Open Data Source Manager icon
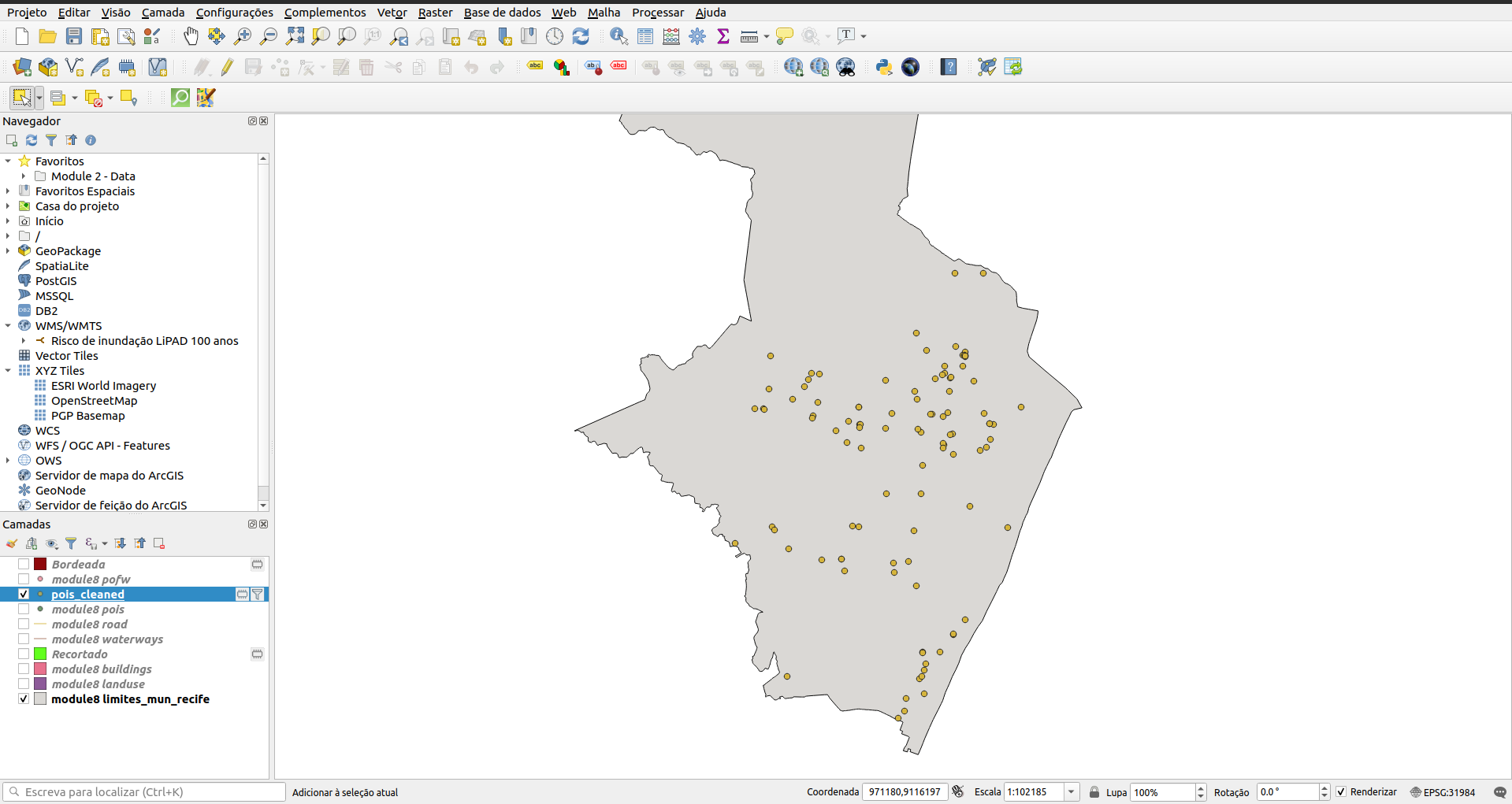1512x804 pixels. [x=22, y=67]
